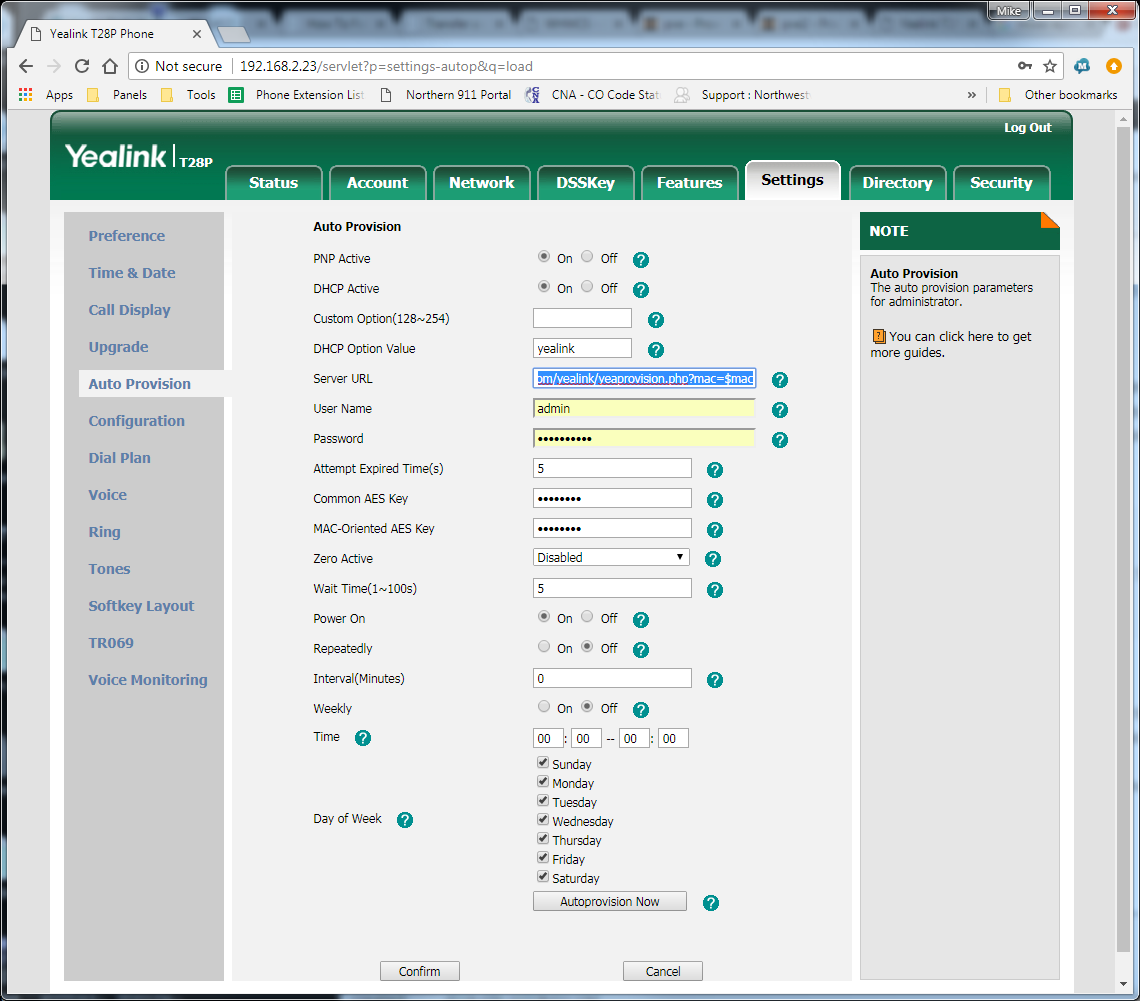Click the guide icon in the NOTE panel

click(x=878, y=337)
